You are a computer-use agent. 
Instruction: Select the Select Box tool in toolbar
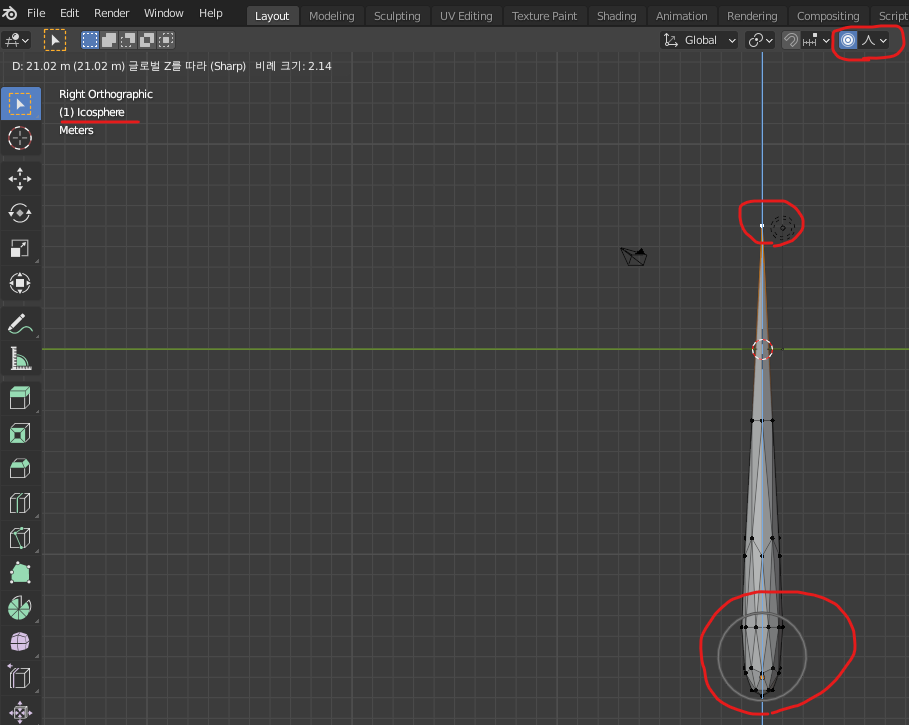20,104
